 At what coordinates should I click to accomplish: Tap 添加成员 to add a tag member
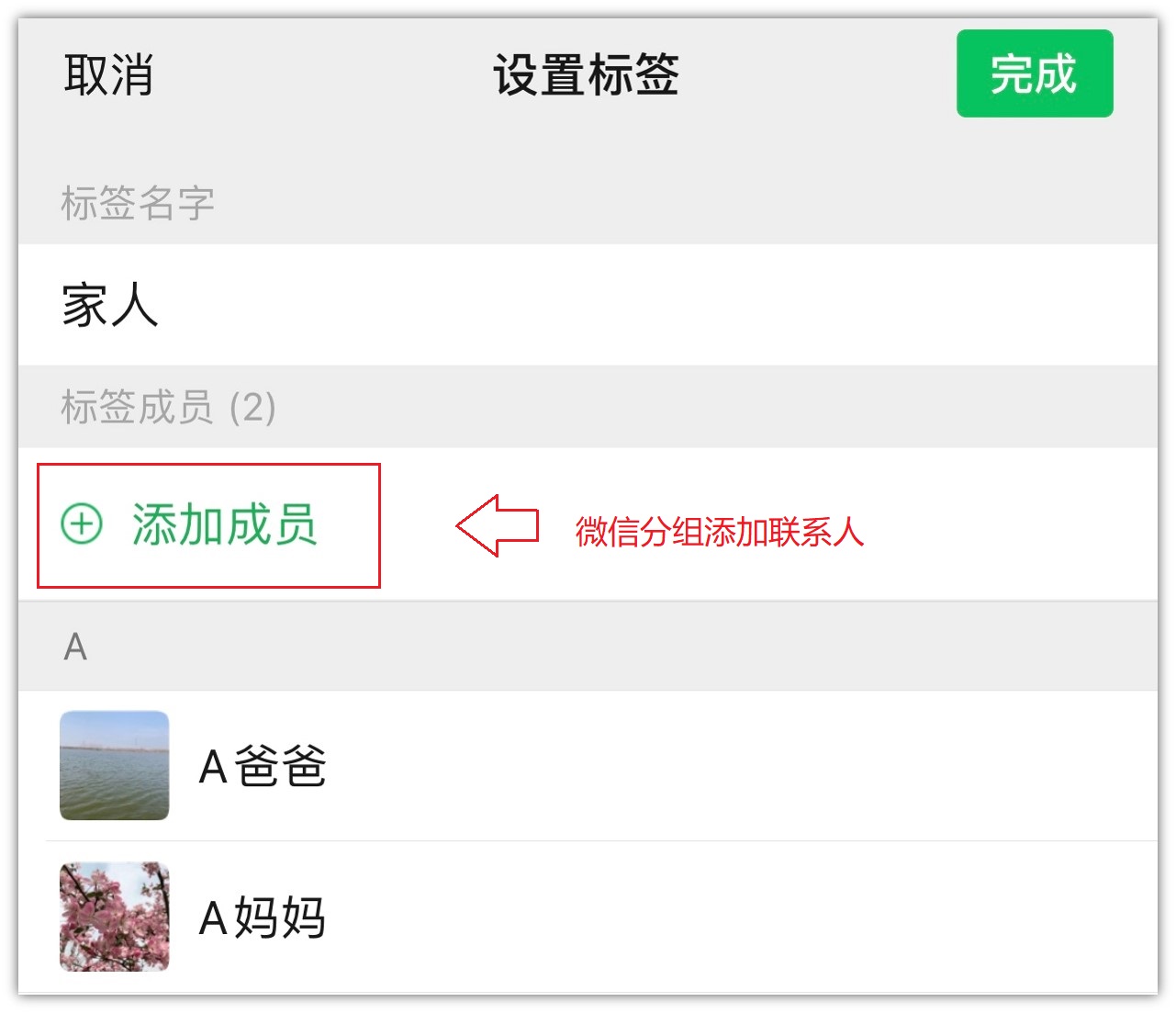pos(223,527)
